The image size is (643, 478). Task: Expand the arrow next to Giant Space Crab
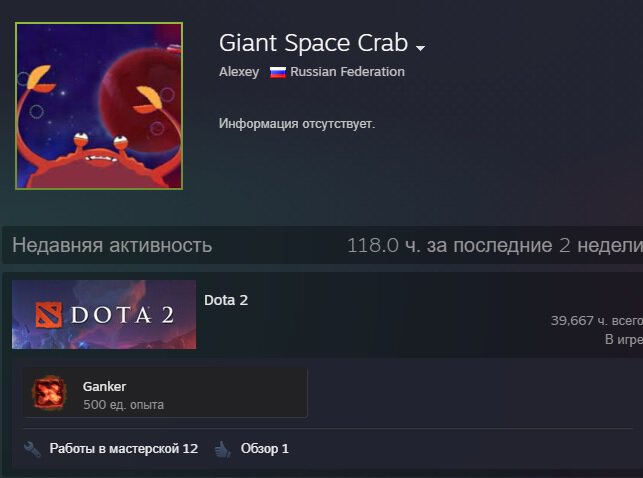(x=420, y=48)
